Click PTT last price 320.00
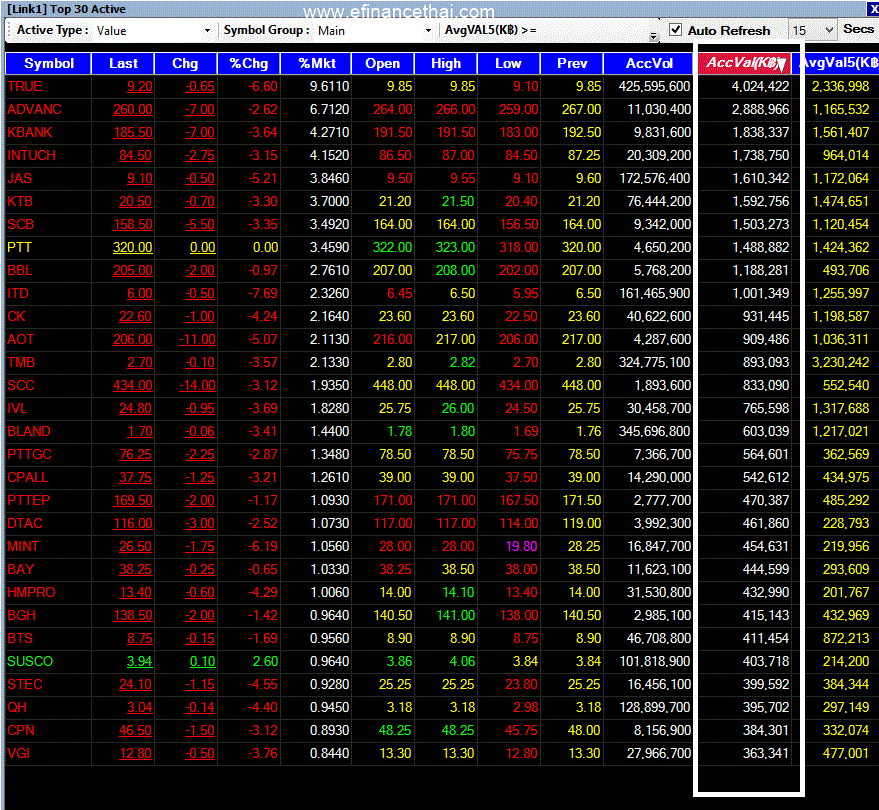Viewport: 879px width, 810px height. 132,247
